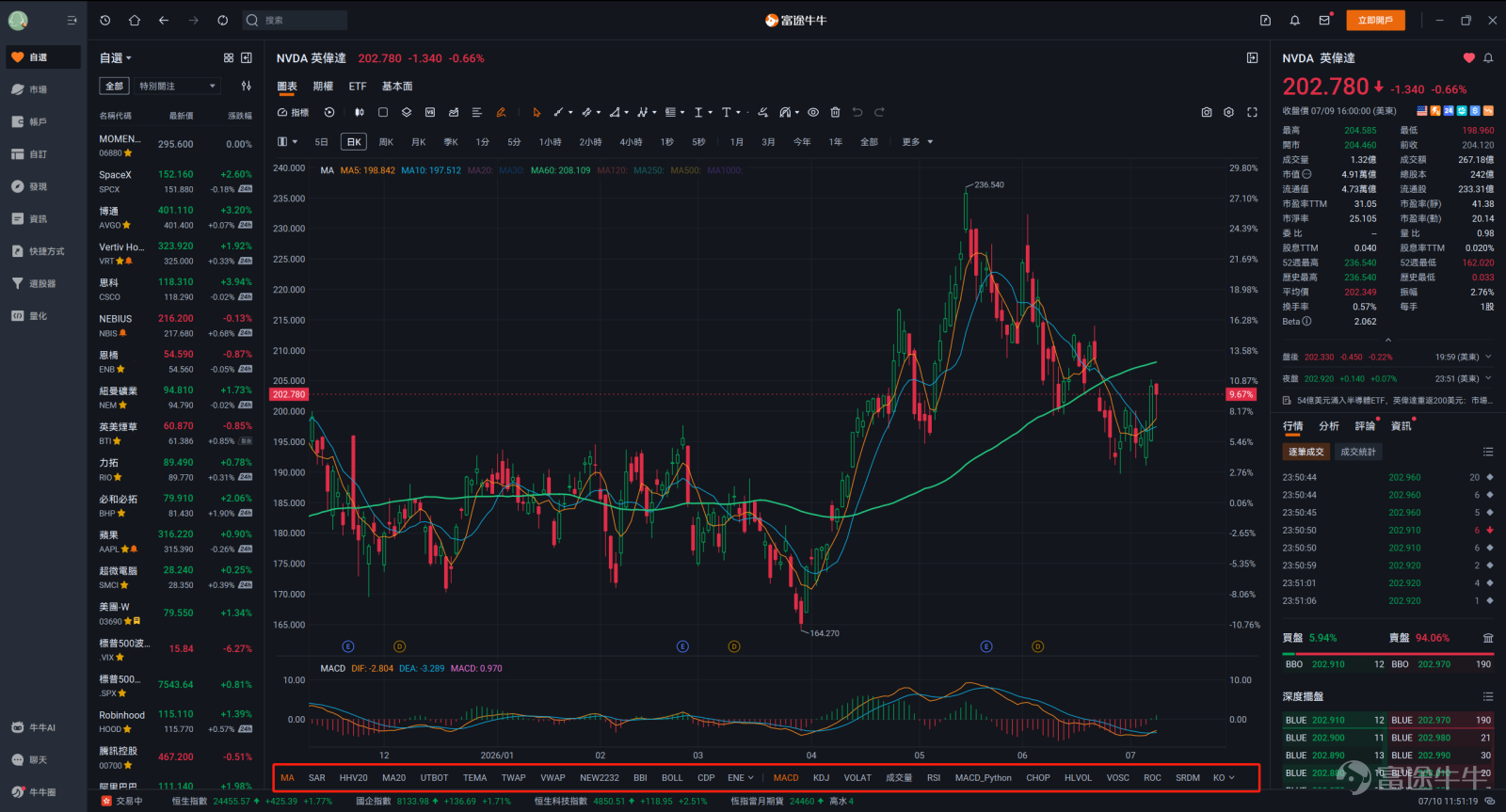Switch to the 期權 options tab
The width and height of the screenshot is (1506, 812).
point(323,87)
